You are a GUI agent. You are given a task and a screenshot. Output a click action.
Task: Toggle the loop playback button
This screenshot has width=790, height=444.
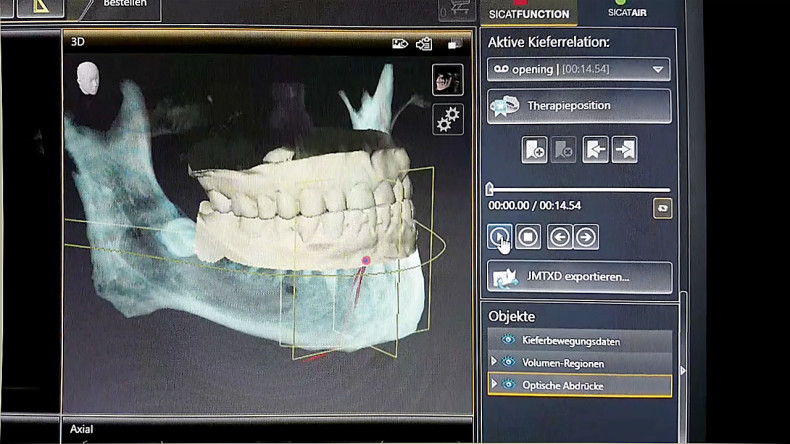[x=663, y=208]
